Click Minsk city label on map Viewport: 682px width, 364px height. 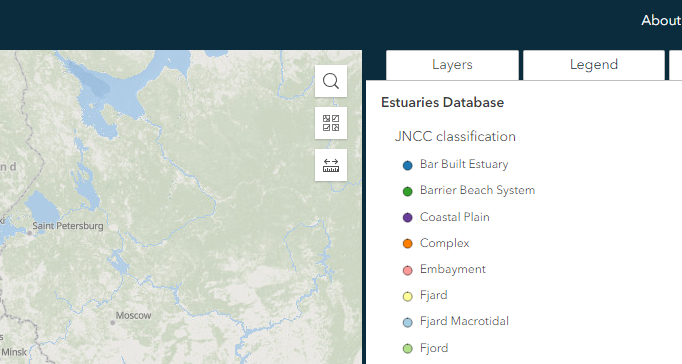pyautogui.click(x=14, y=352)
